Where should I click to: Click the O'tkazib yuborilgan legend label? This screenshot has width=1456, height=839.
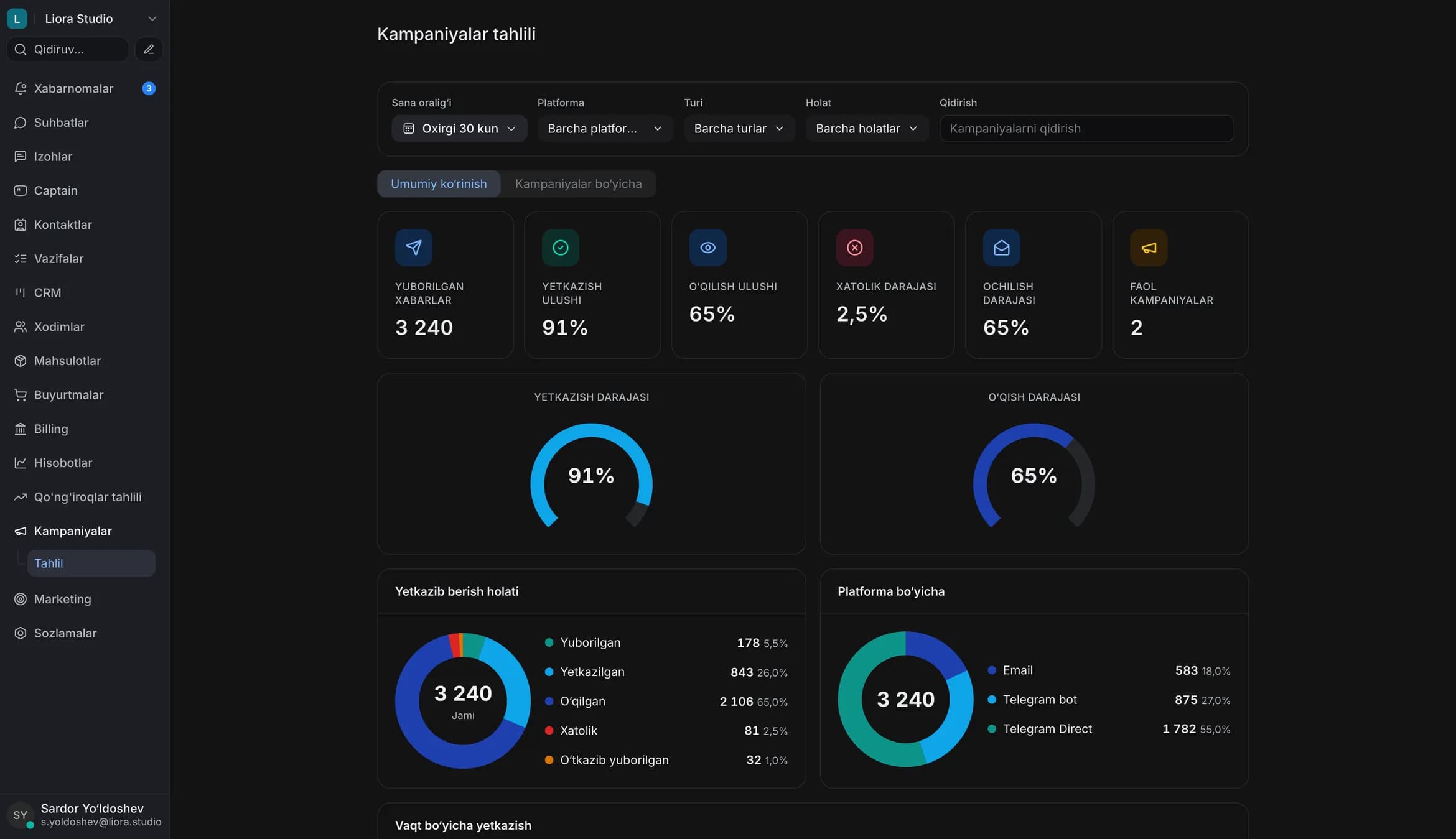pyautogui.click(x=614, y=760)
